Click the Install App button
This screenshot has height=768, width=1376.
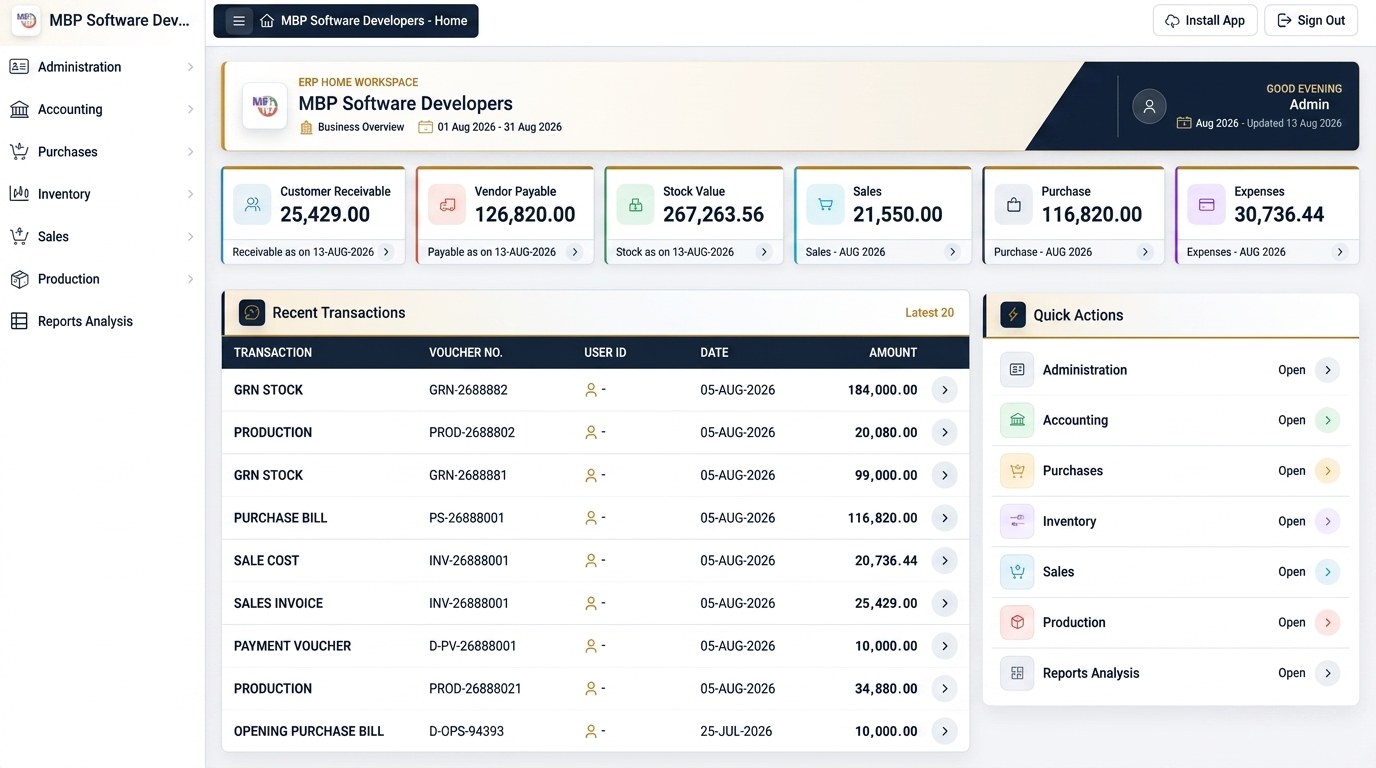tap(1205, 21)
